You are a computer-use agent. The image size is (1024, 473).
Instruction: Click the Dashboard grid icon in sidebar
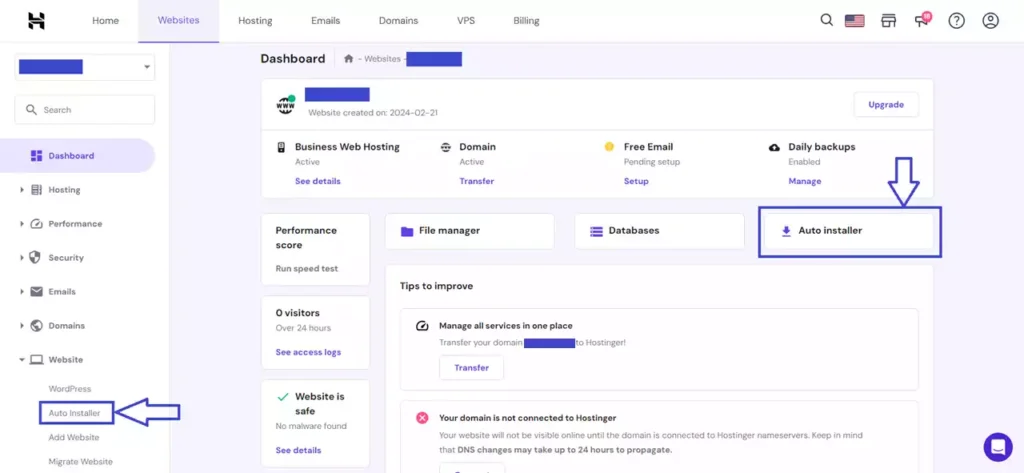[x=36, y=155]
